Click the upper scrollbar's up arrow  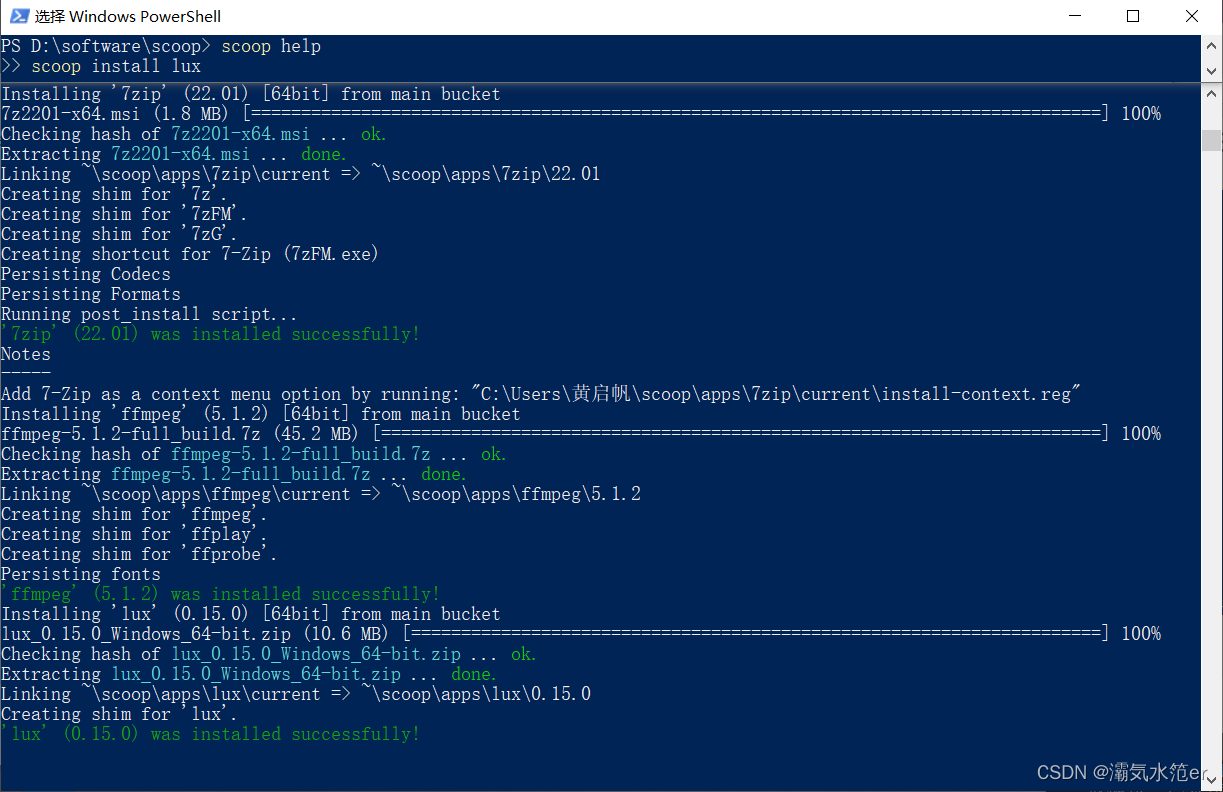point(1210,45)
